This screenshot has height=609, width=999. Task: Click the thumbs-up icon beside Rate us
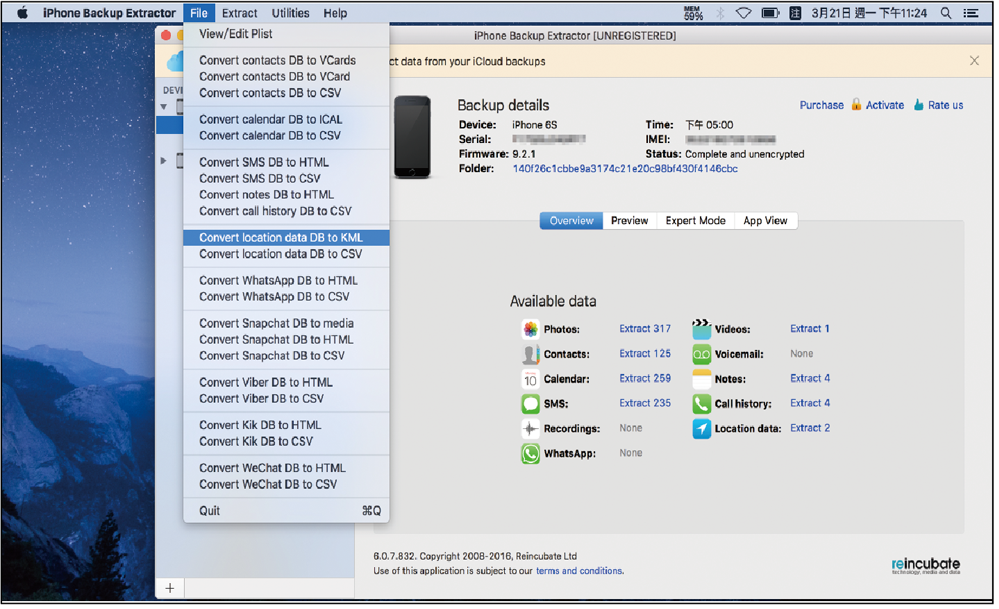(x=918, y=104)
